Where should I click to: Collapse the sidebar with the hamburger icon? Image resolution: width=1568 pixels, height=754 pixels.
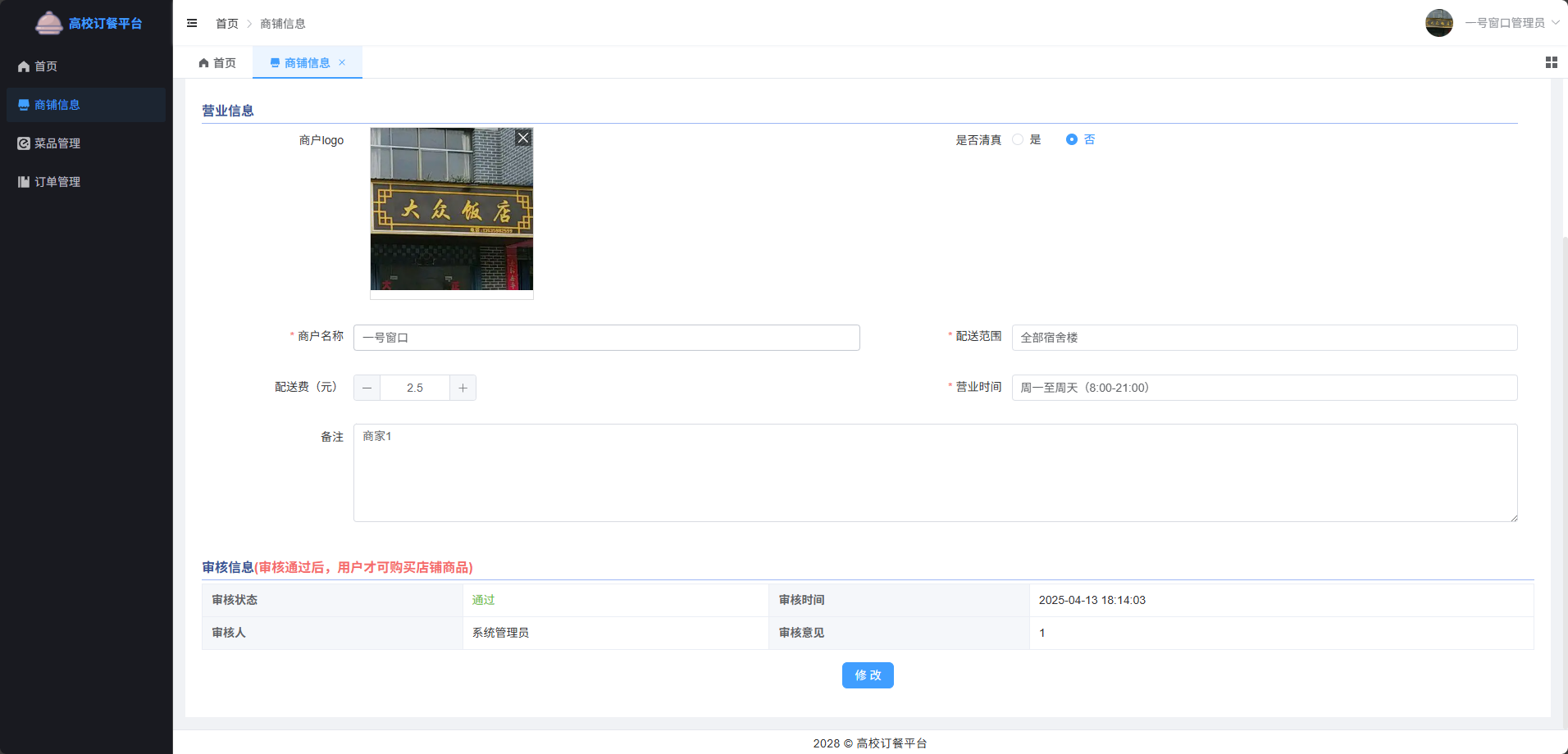(x=192, y=23)
